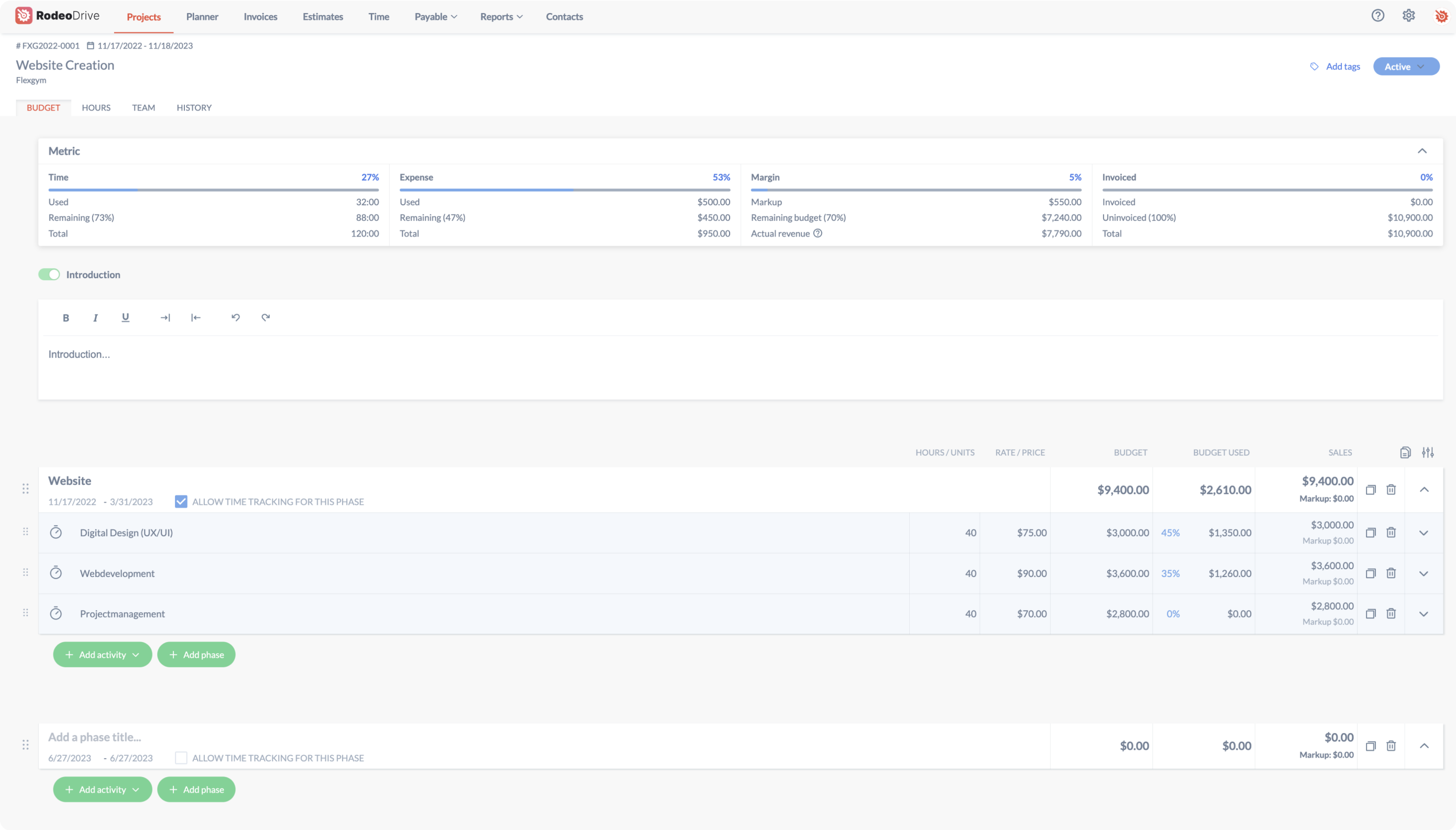Open the Active status dropdown

click(1406, 67)
